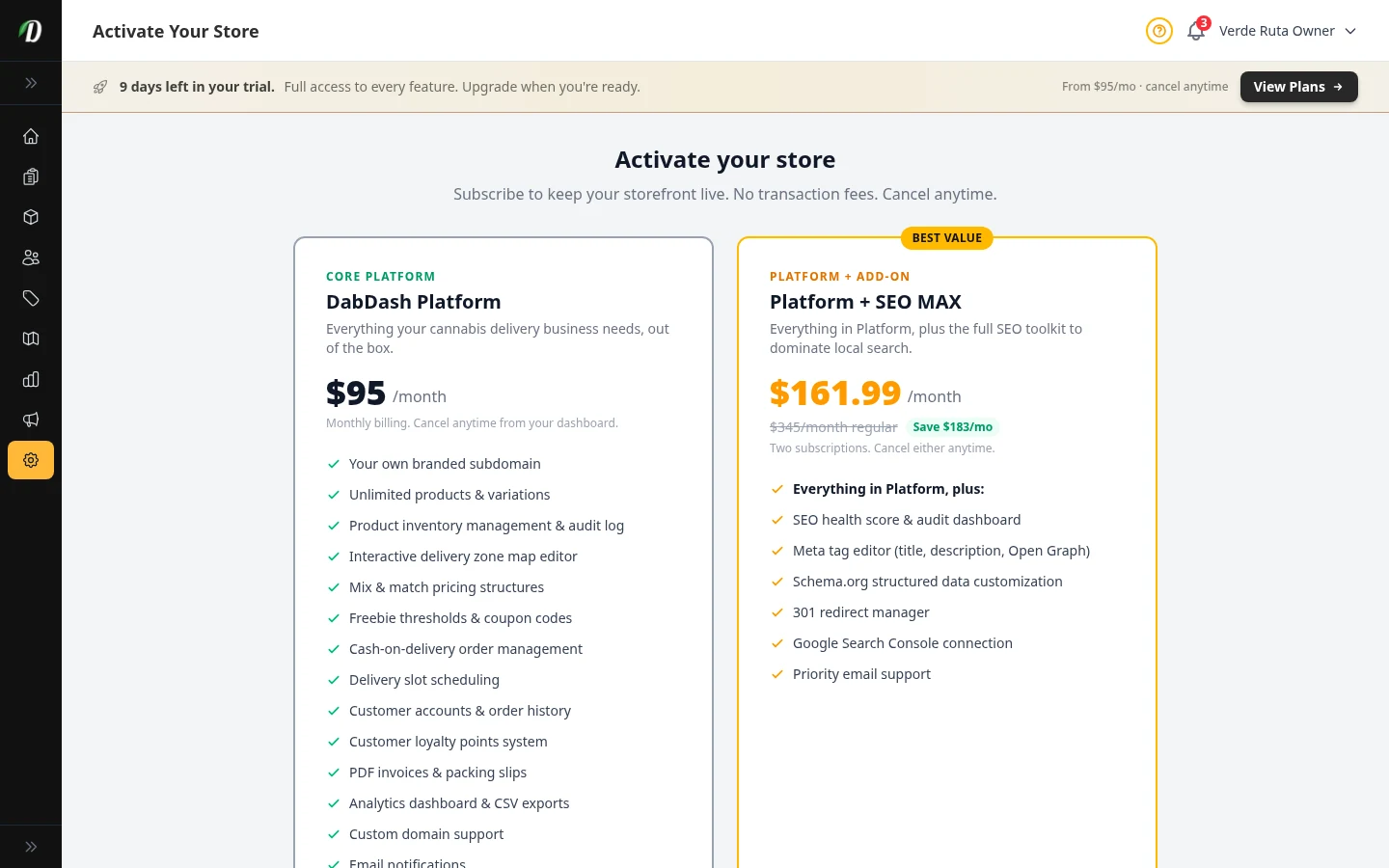View the Analytics bar chart icon
This screenshot has height=868, width=1389.
point(30,379)
